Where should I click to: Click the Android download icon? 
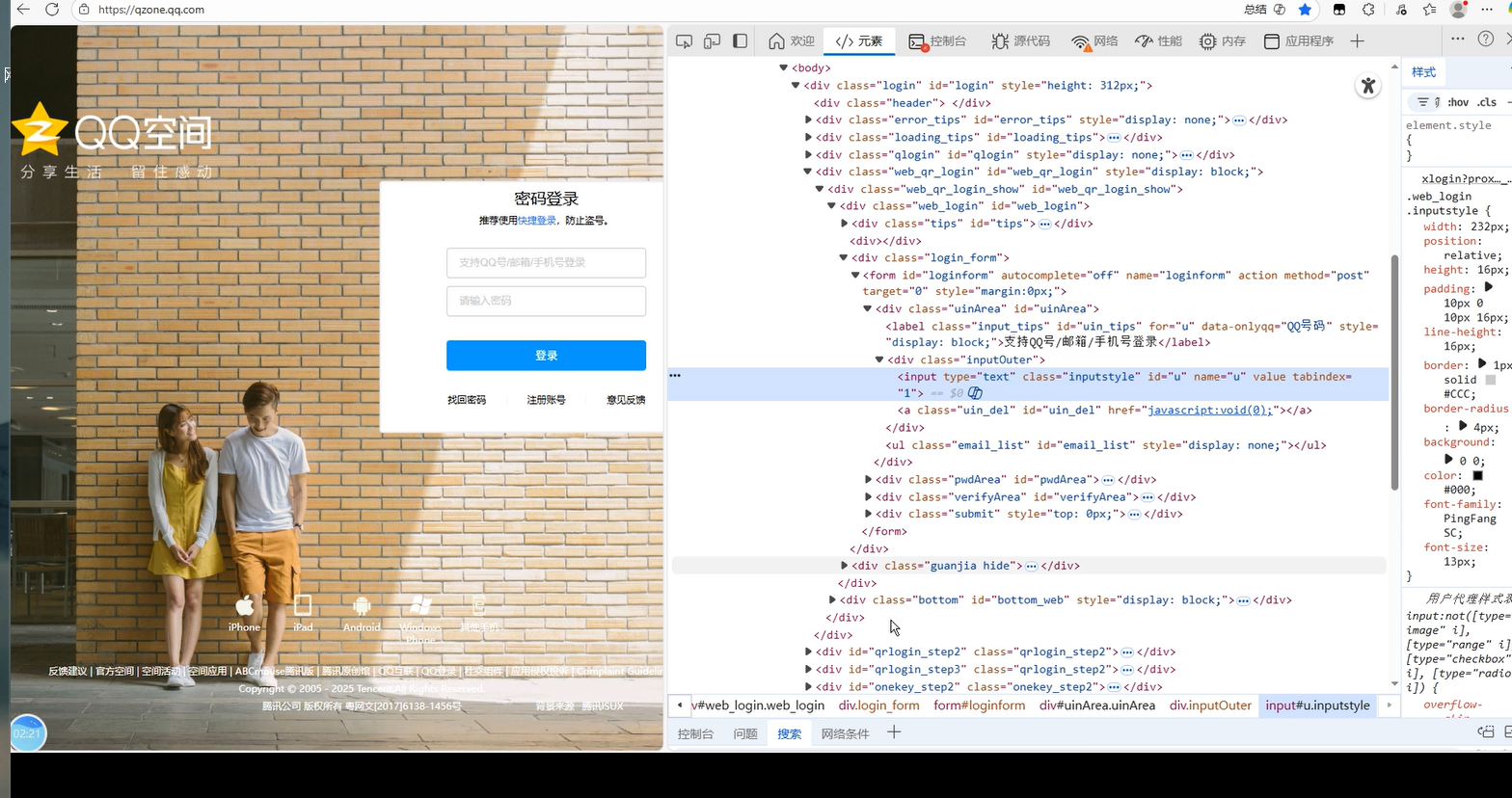[362, 605]
